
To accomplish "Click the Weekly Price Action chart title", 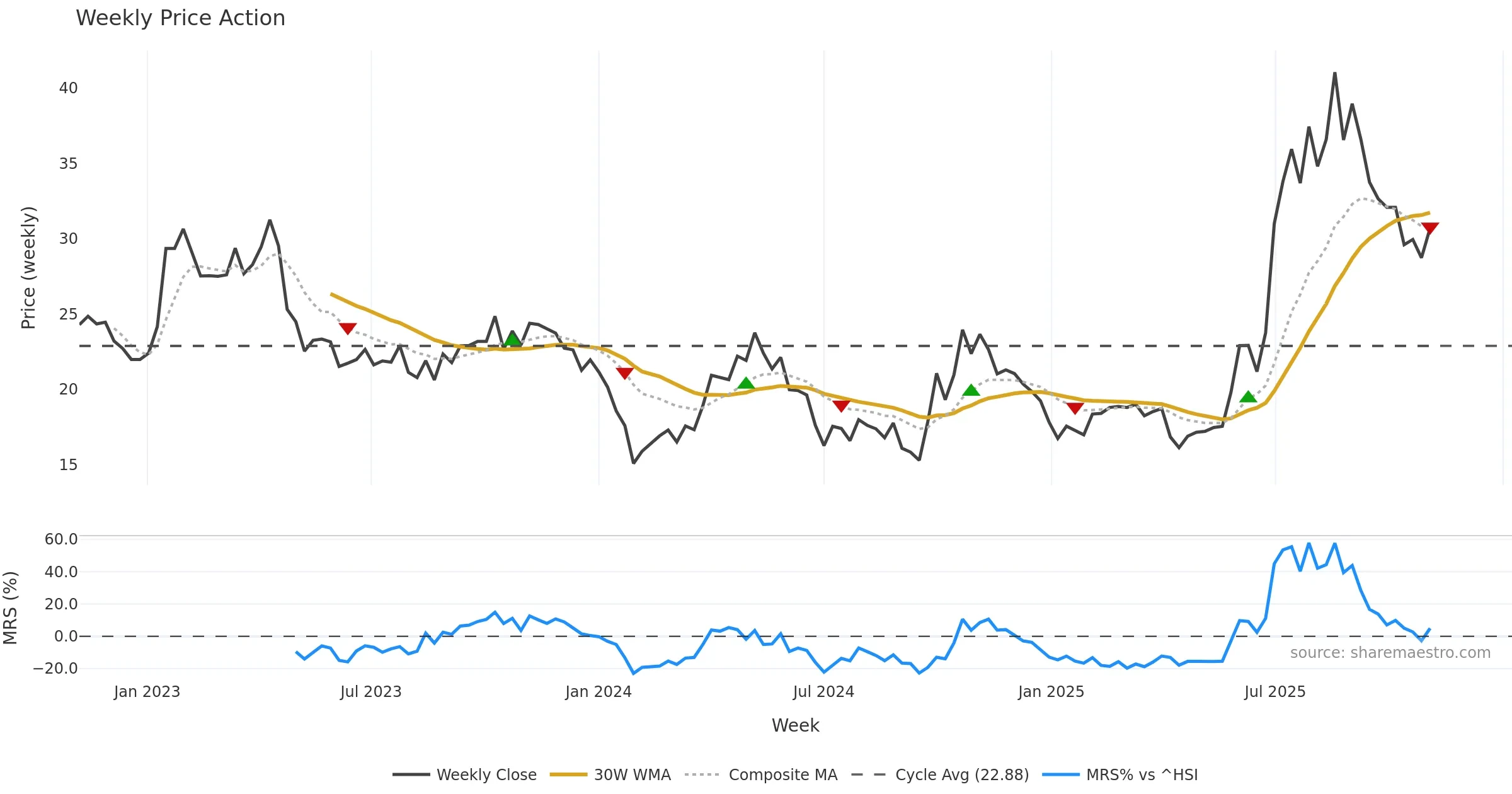I will click(x=180, y=18).
